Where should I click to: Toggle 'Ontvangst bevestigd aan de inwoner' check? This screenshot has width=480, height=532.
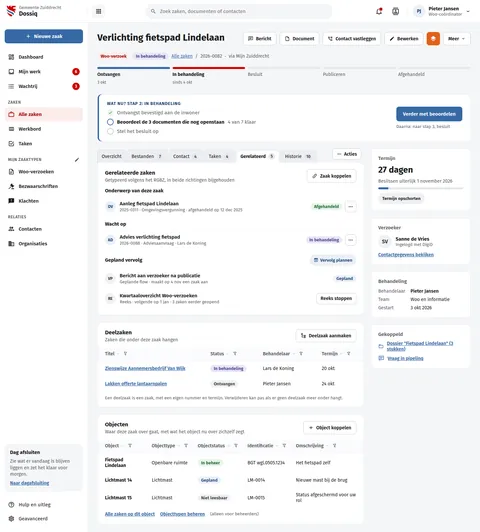tap(110, 113)
